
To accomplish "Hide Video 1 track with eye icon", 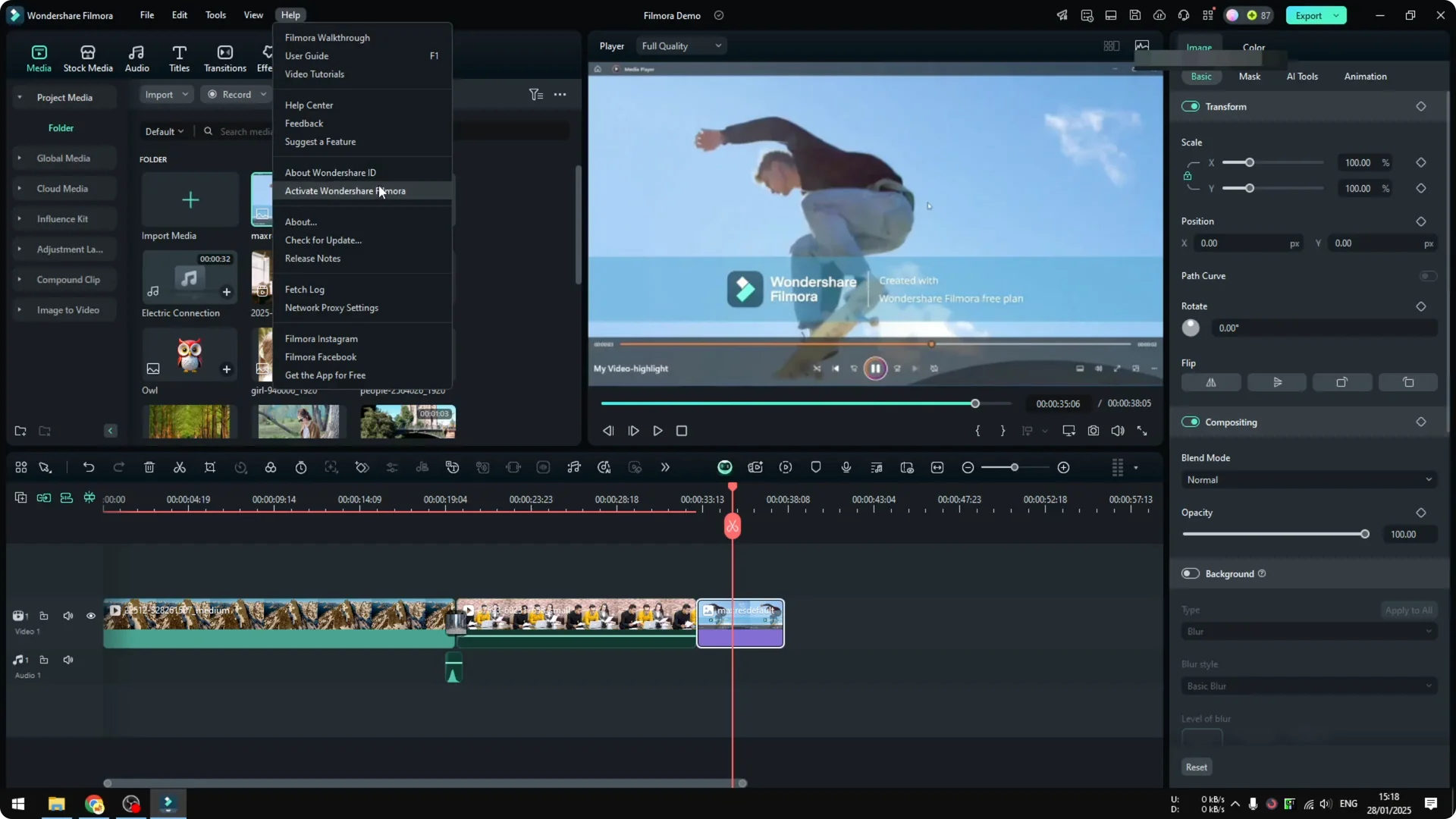I will point(91,616).
